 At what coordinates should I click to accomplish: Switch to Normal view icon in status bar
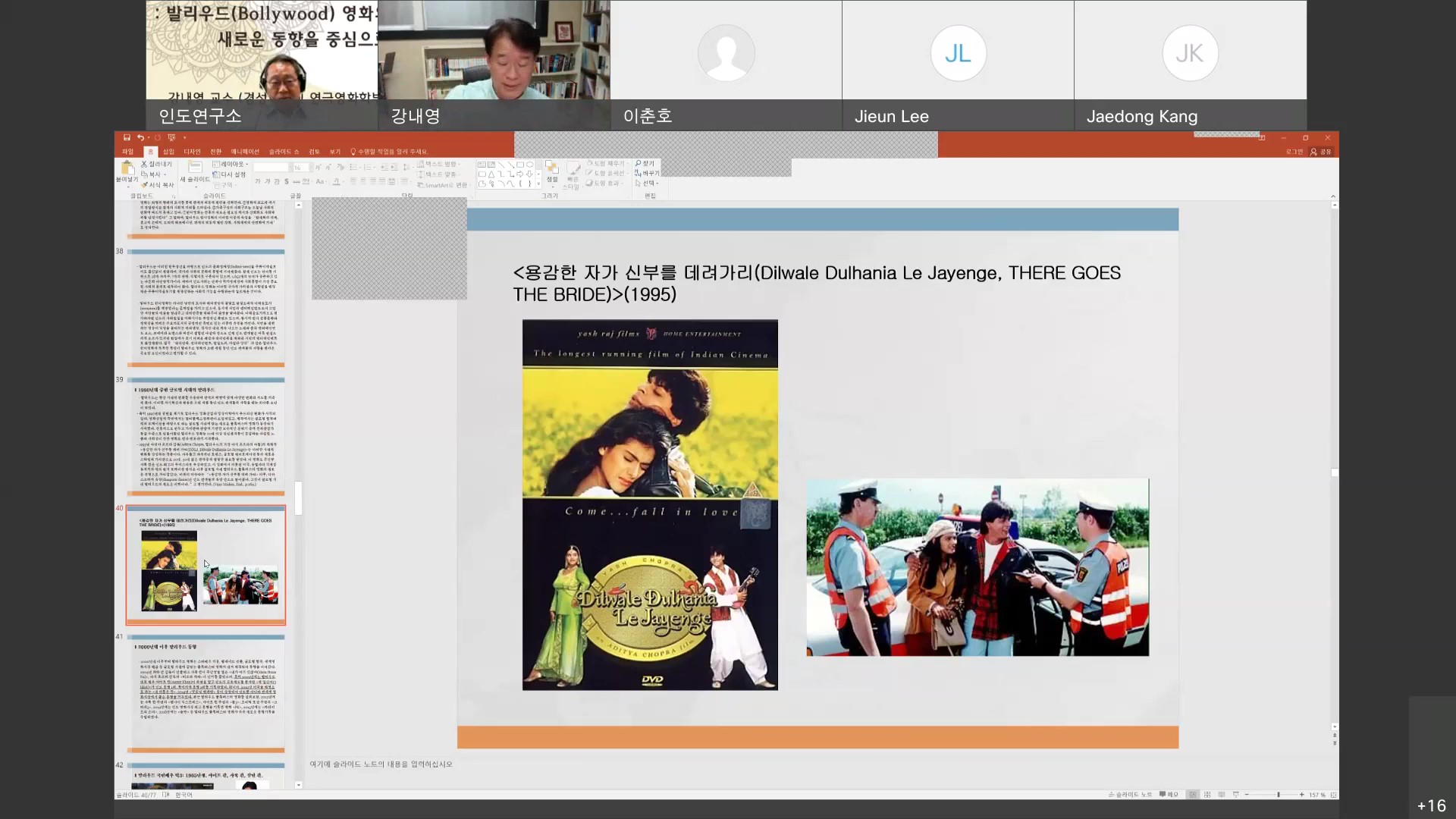point(1193,795)
